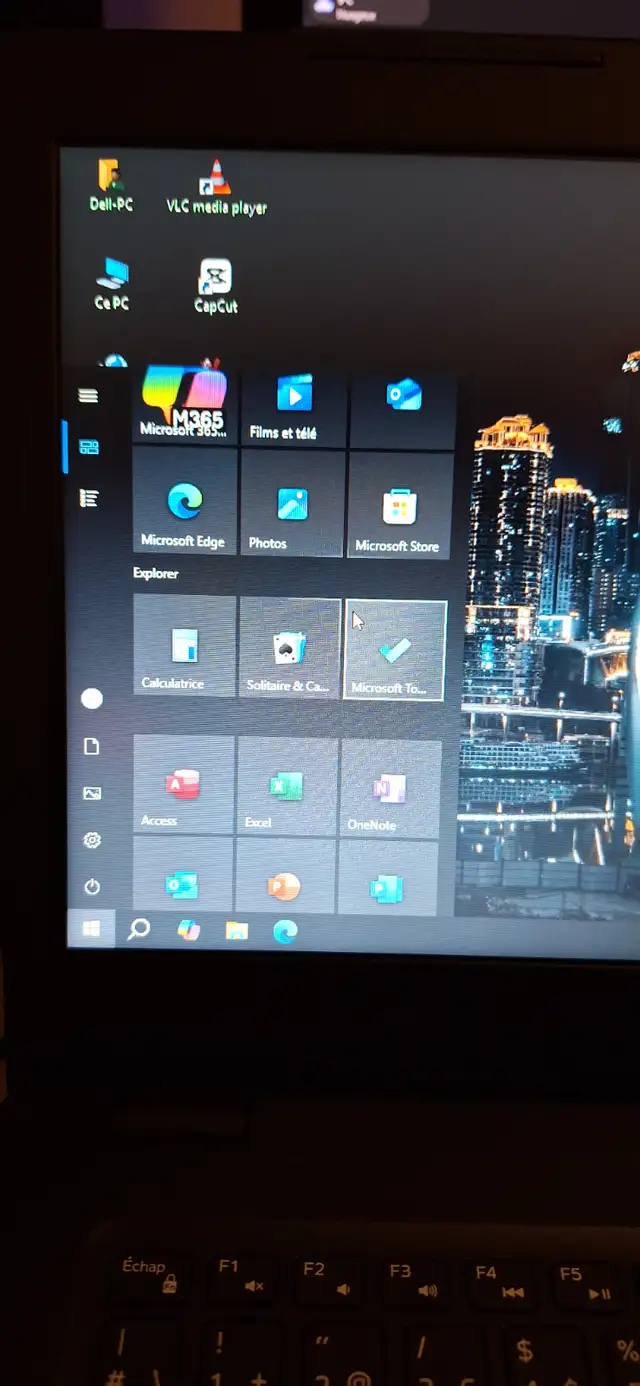Open the Microsoft Edge tile in Start
This screenshot has width=640, height=1386.
(185, 502)
